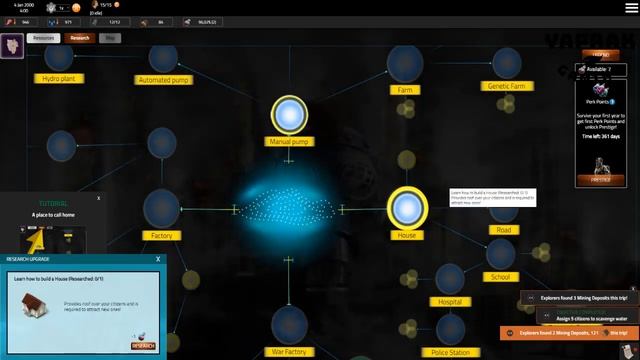Image resolution: width=640 pixels, height=360 pixels.
Task: Select the Factory research node
Action: point(161,208)
